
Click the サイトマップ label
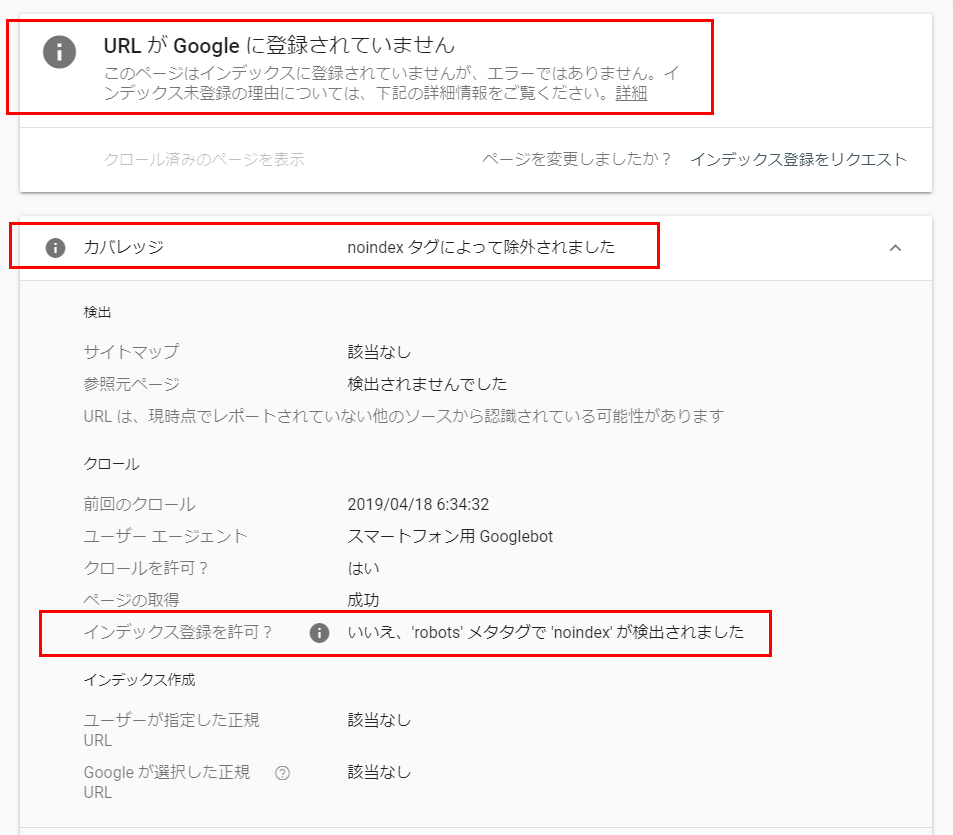(x=131, y=351)
